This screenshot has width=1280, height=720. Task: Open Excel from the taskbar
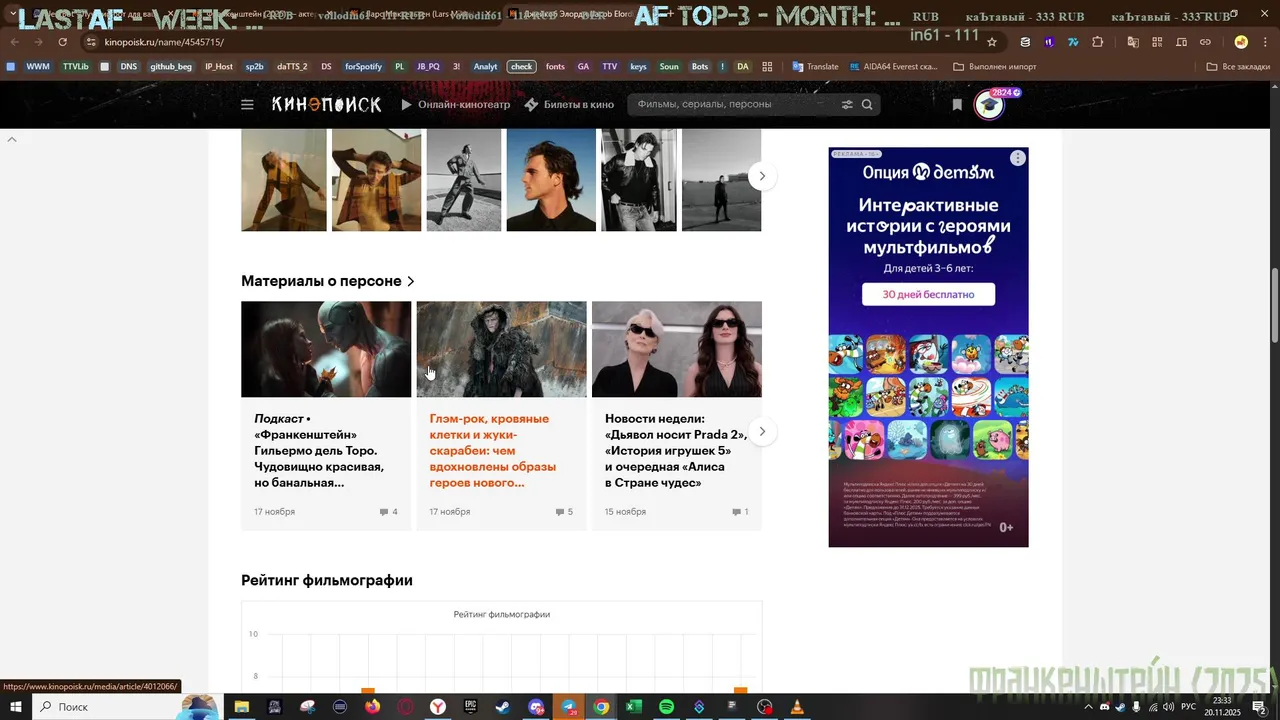pyautogui.click(x=634, y=707)
